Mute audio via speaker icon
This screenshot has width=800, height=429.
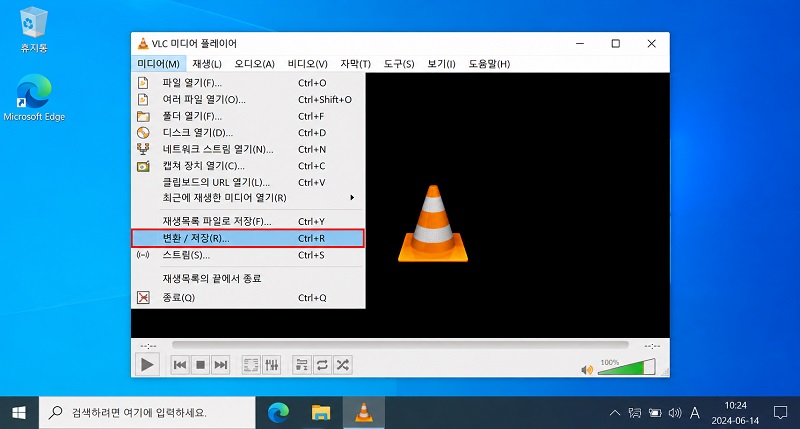[x=587, y=370]
